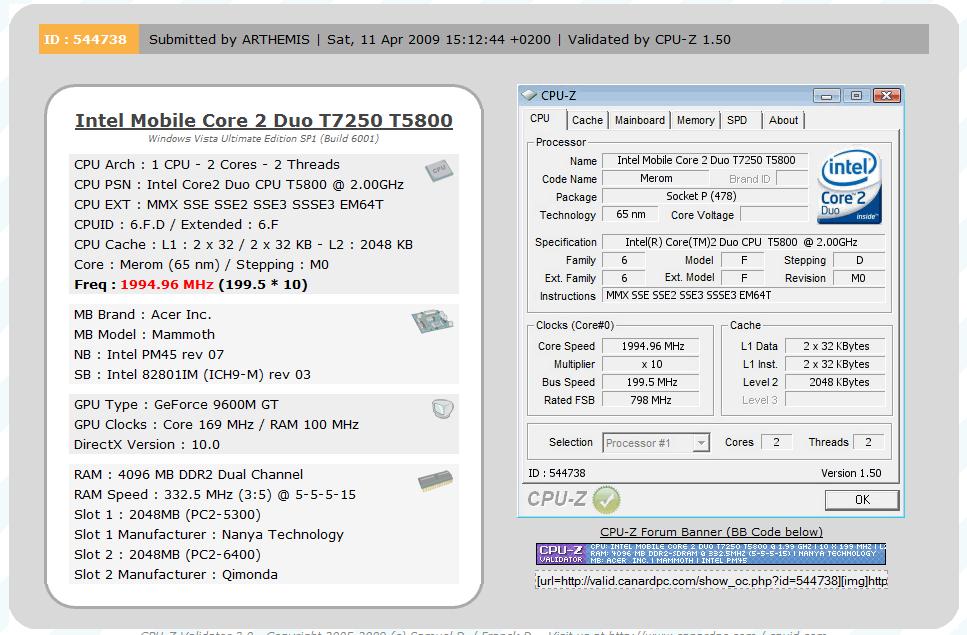Click the 'Submitted by ARTHEMIS' header text

(x=229, y=39)
